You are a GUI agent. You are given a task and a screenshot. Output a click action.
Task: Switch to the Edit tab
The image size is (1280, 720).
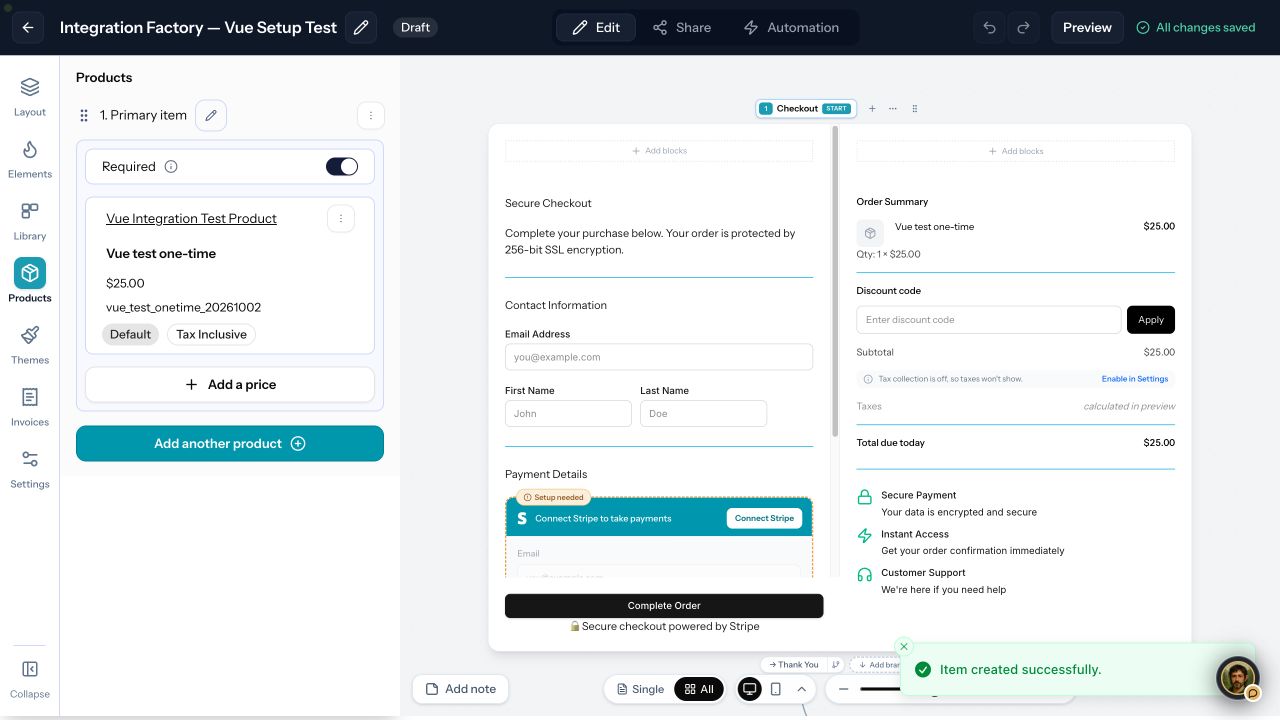click(596, 28)
